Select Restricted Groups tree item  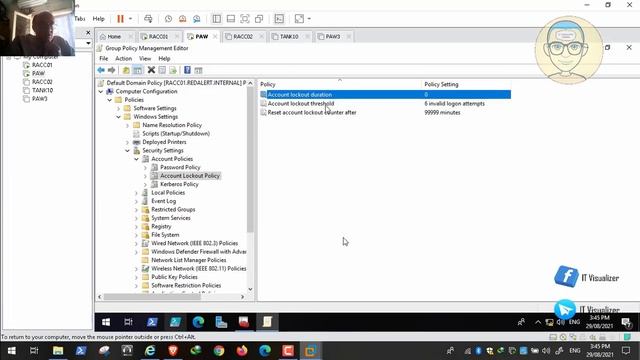(173, 210)
